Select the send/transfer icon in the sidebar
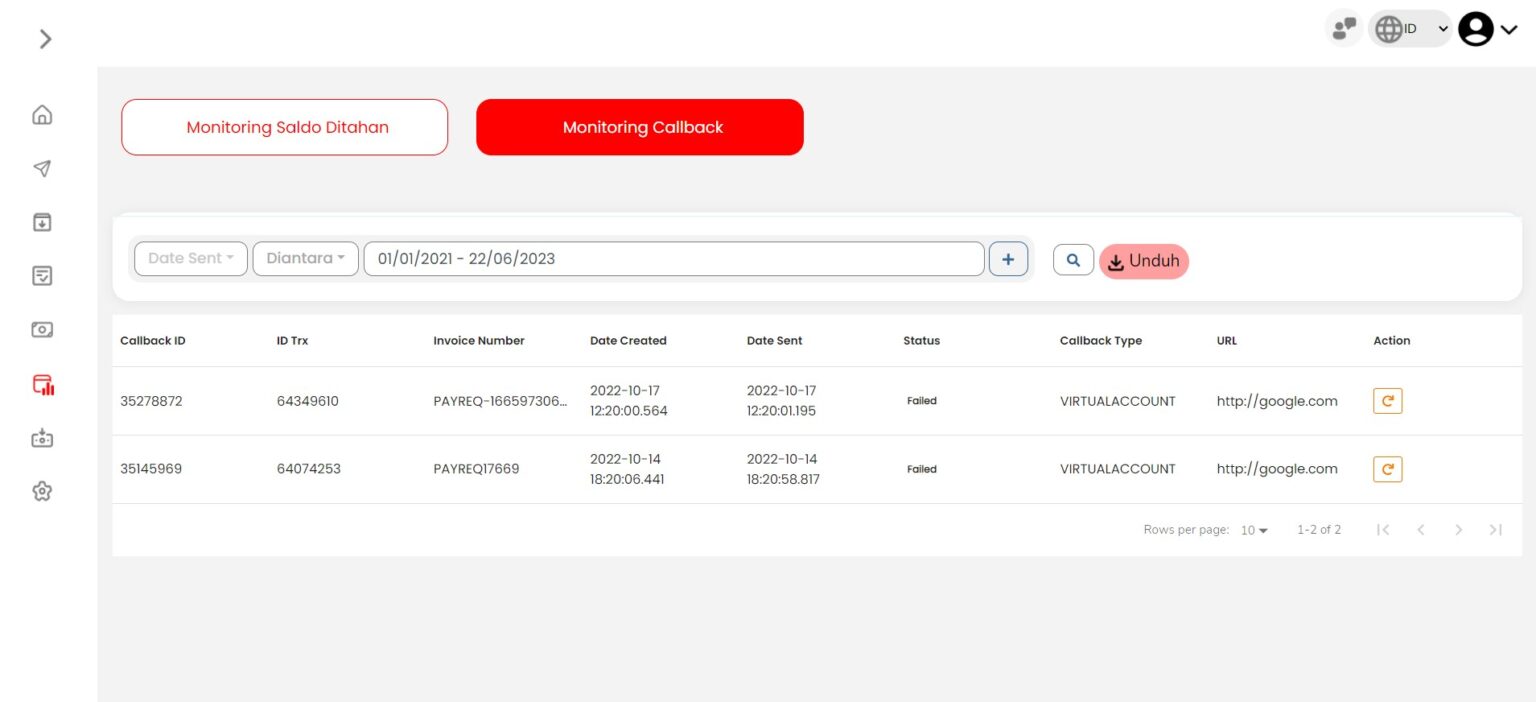 [42, 169]
